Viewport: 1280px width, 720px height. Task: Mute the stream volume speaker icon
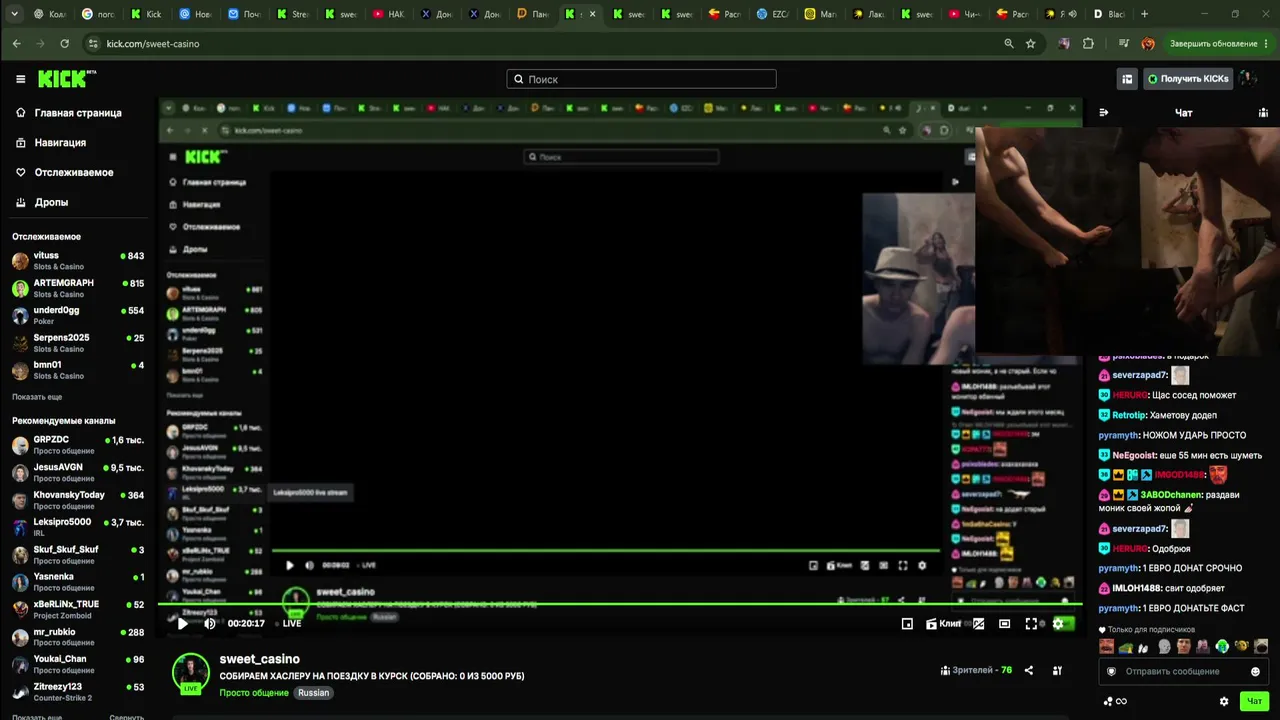(210, 623)
